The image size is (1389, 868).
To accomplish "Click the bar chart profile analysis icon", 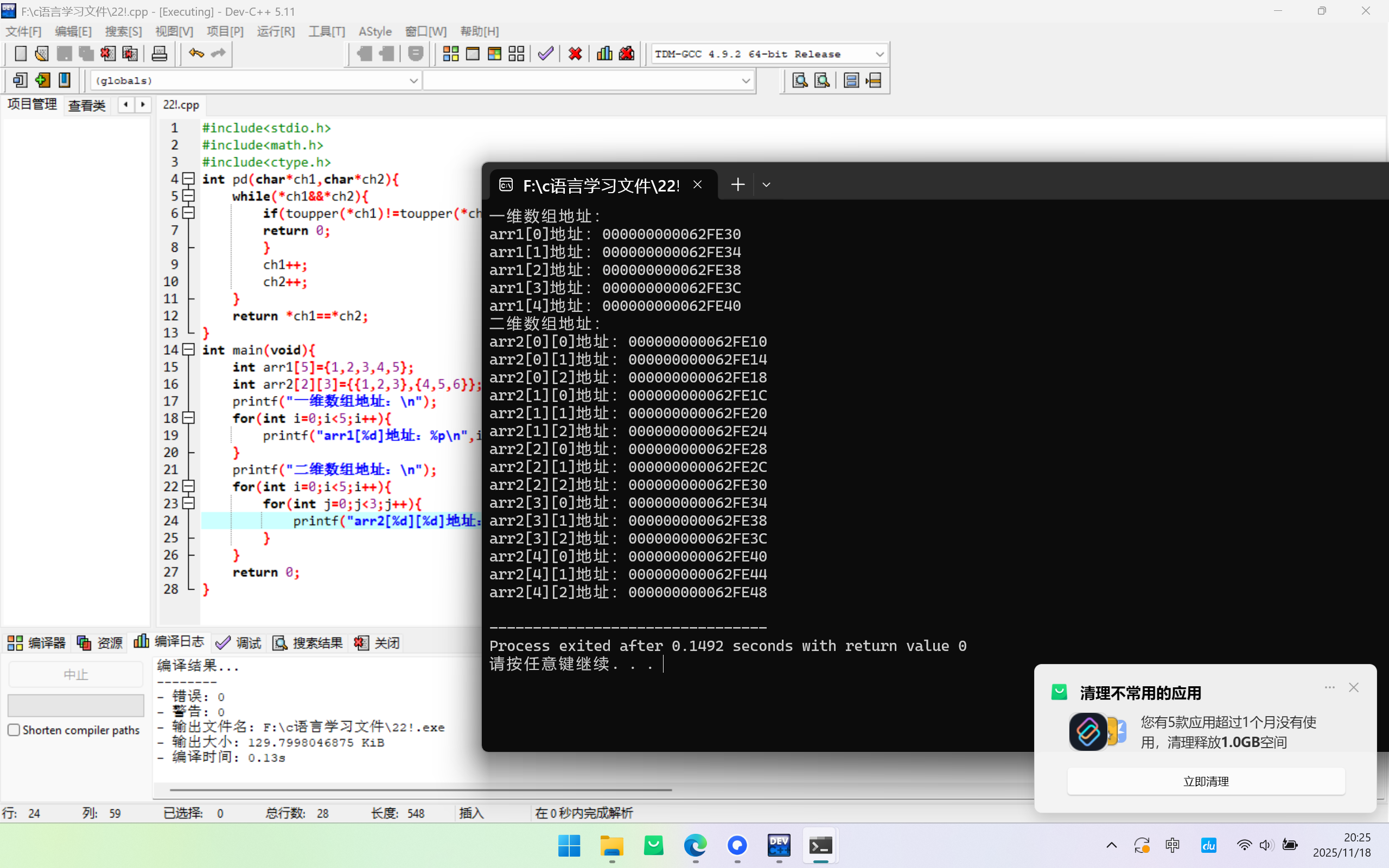I will point(604,54).
